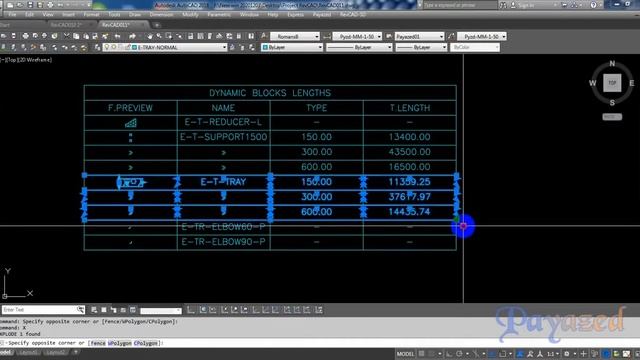Click the Redo arrow in the toolbar

(132, 36)
